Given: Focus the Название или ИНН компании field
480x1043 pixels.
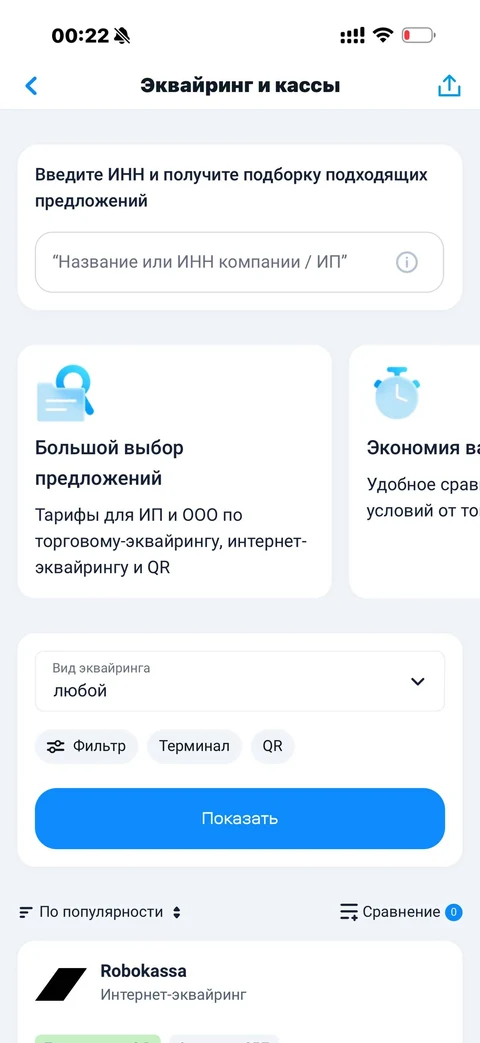Looking at the screenshot, I should point(239,262).
